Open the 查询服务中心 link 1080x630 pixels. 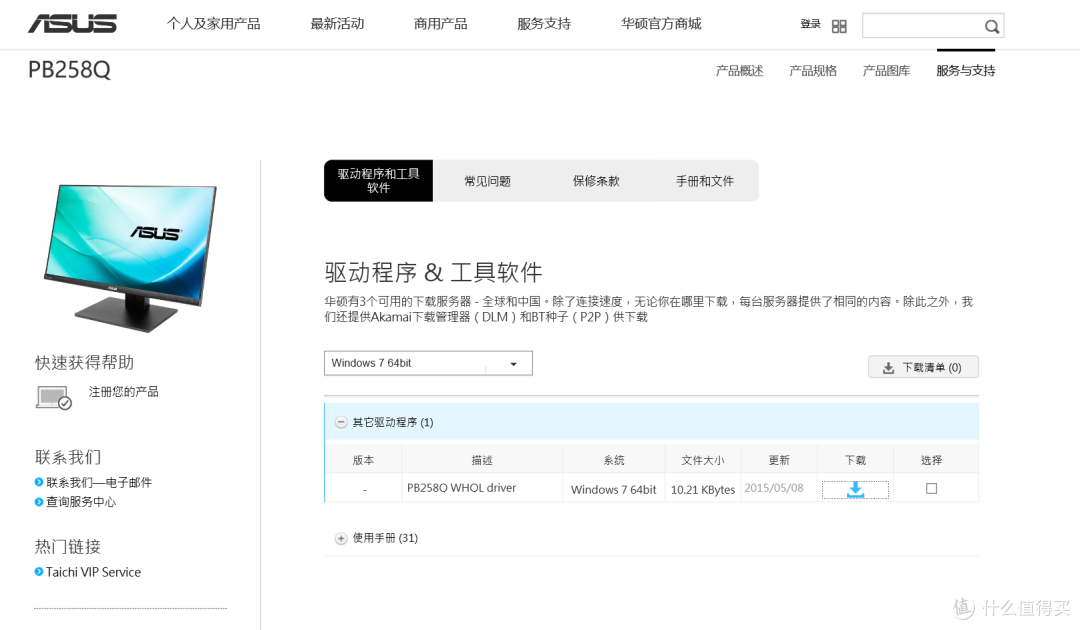coord(81,502)
